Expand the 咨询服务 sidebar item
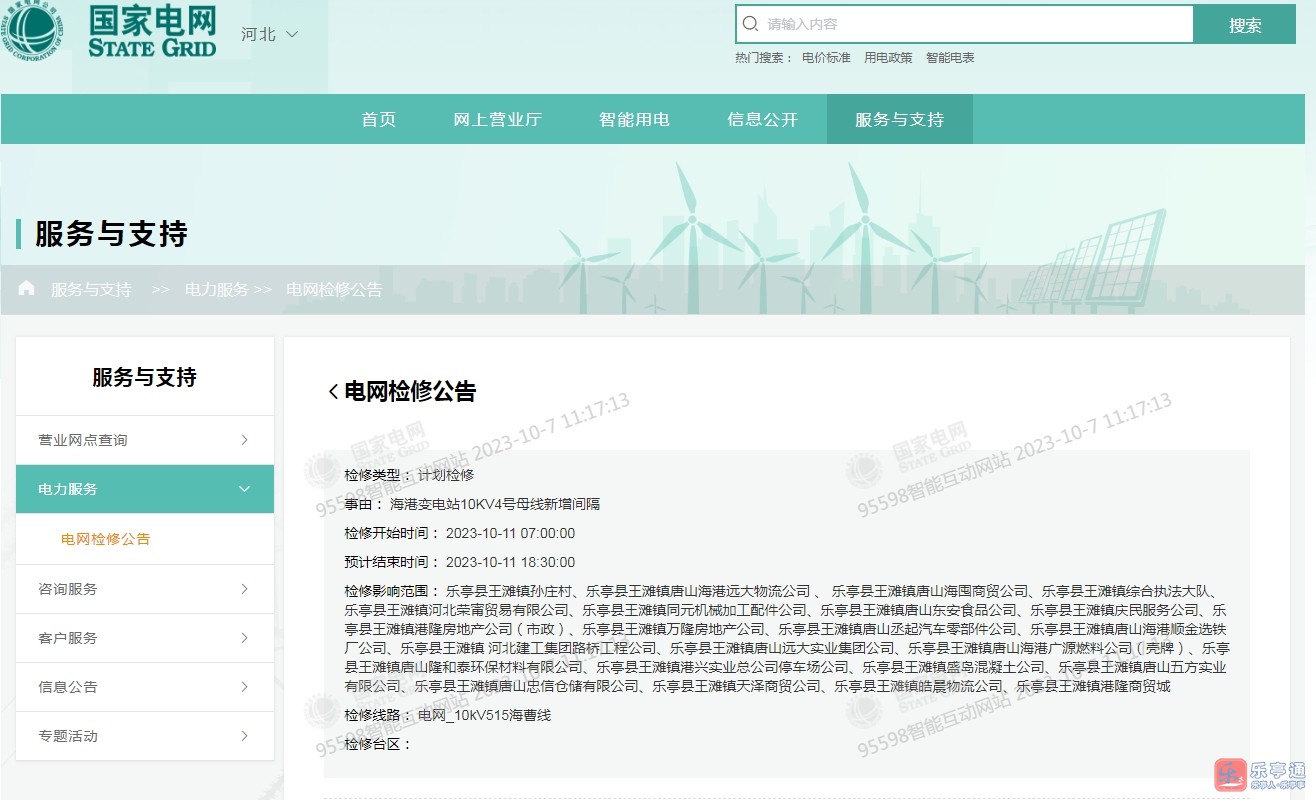The width and height of the screenshot is (1316, 800). (145, 589)
